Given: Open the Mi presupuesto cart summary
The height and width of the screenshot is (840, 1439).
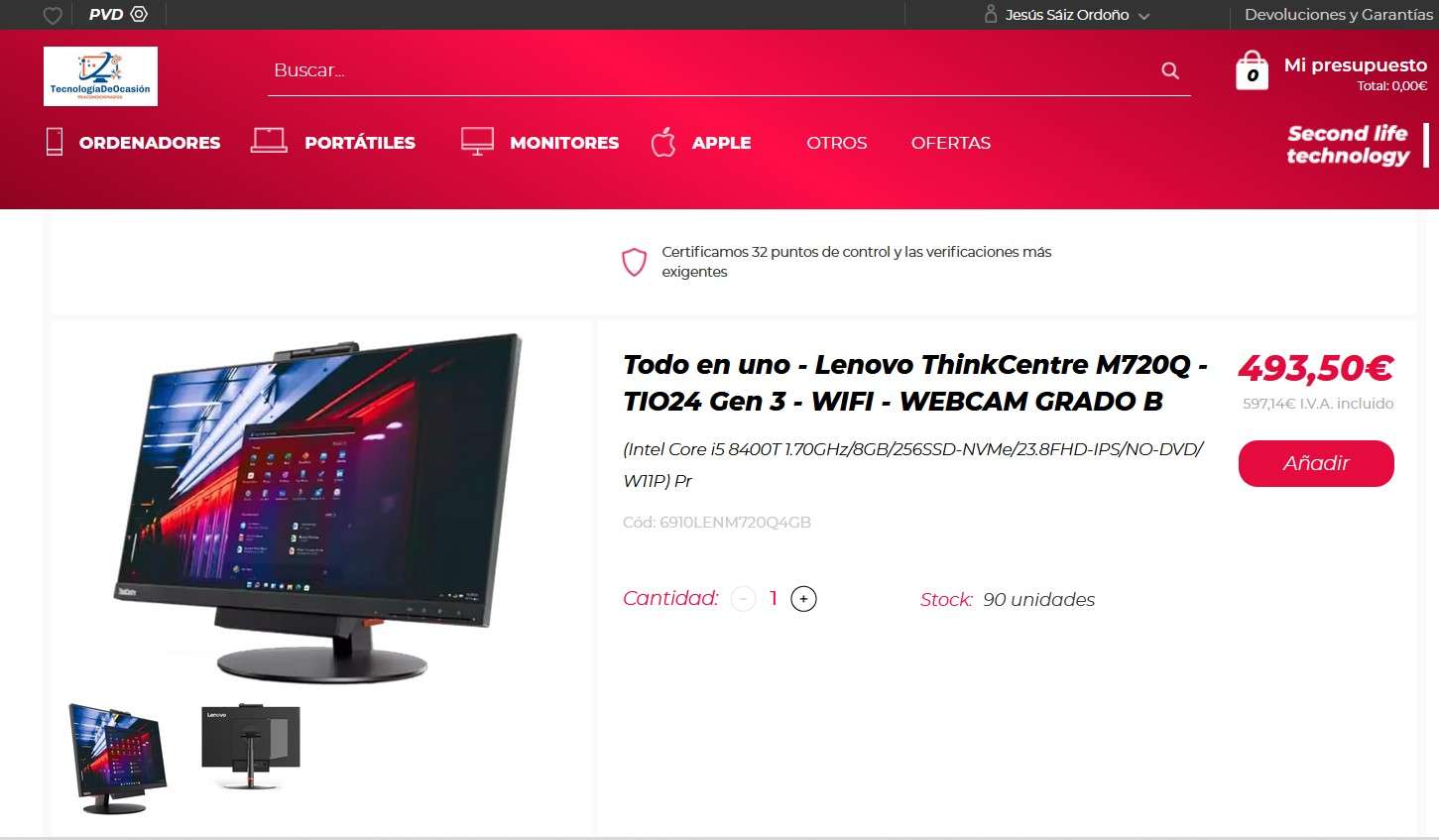Looking at the screenshot, I should point(1355,73).
